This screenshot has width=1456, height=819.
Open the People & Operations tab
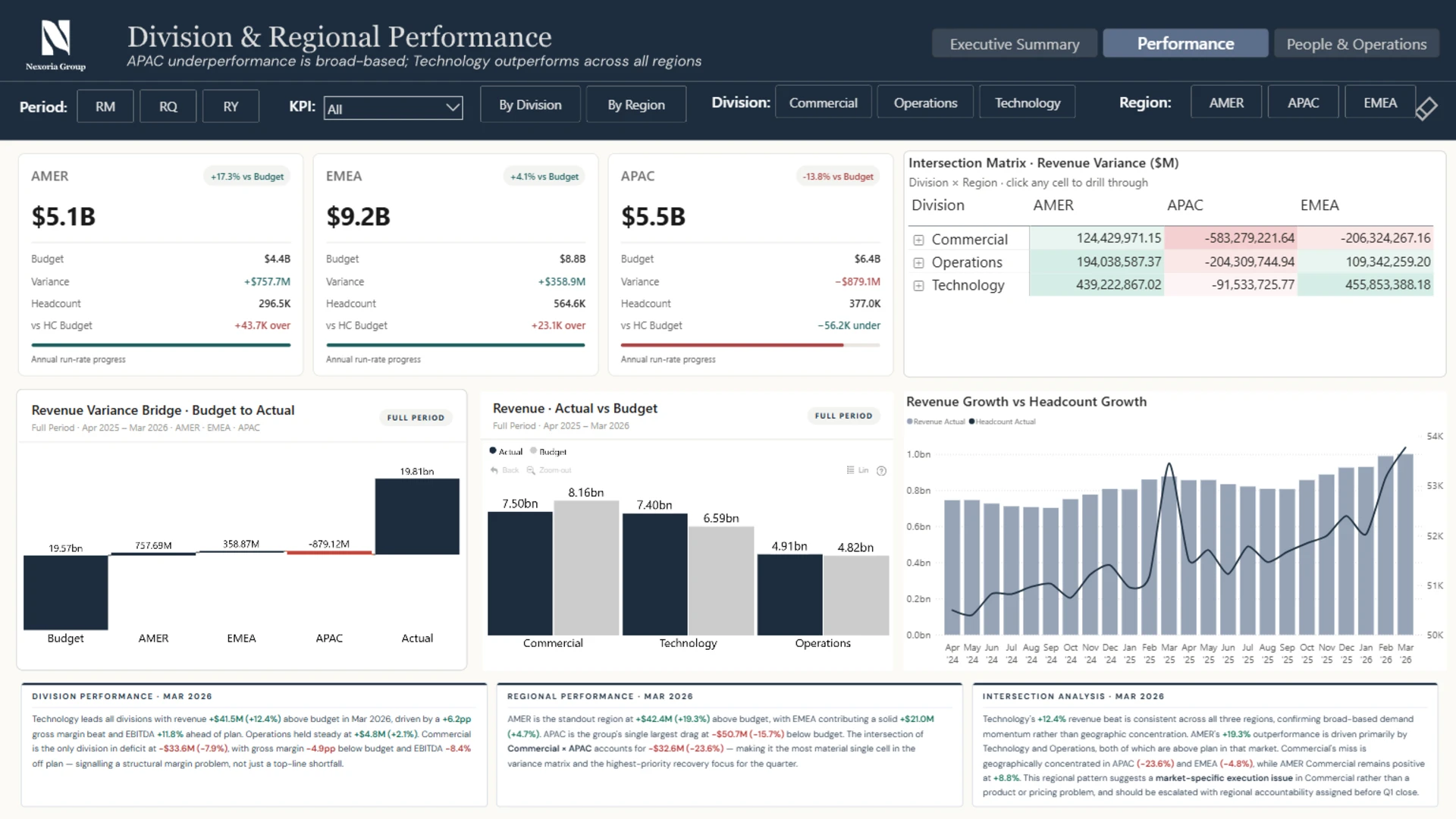pyautogui.click(x=1356, y=44)
